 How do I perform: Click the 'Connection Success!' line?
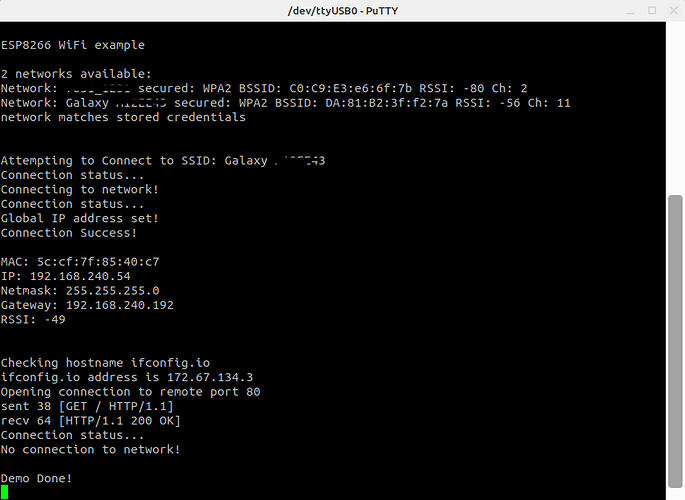pyautogui.click(x=69, y=233)
